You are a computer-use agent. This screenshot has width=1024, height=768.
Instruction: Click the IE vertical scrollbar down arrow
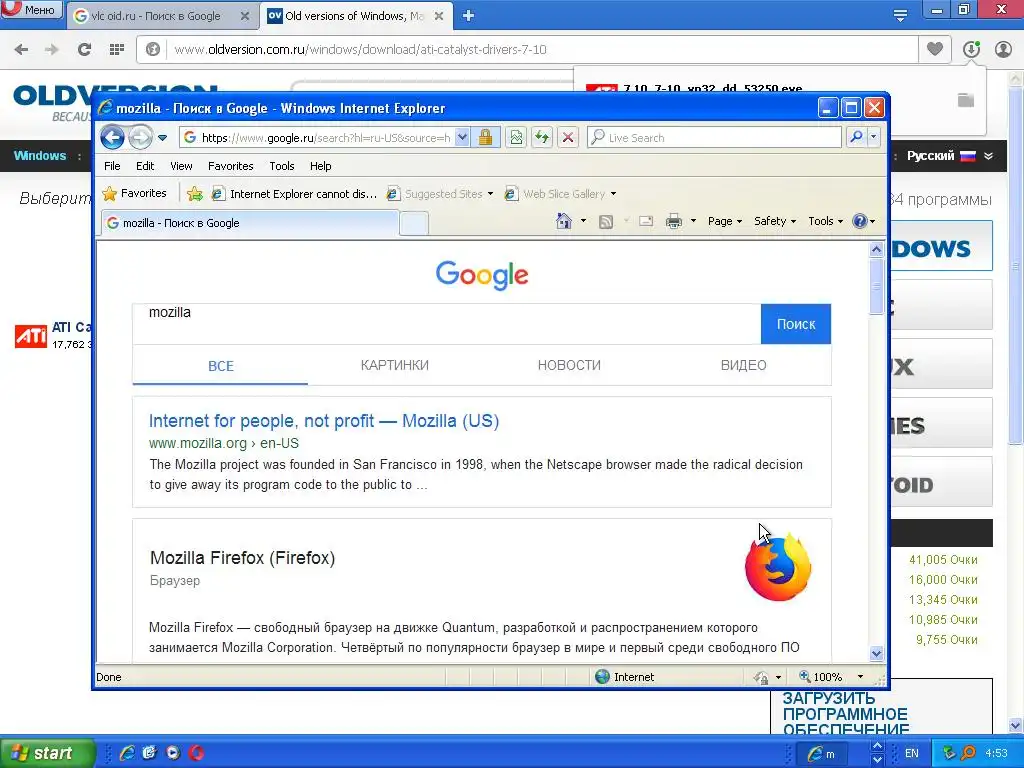tap(876, 653)
